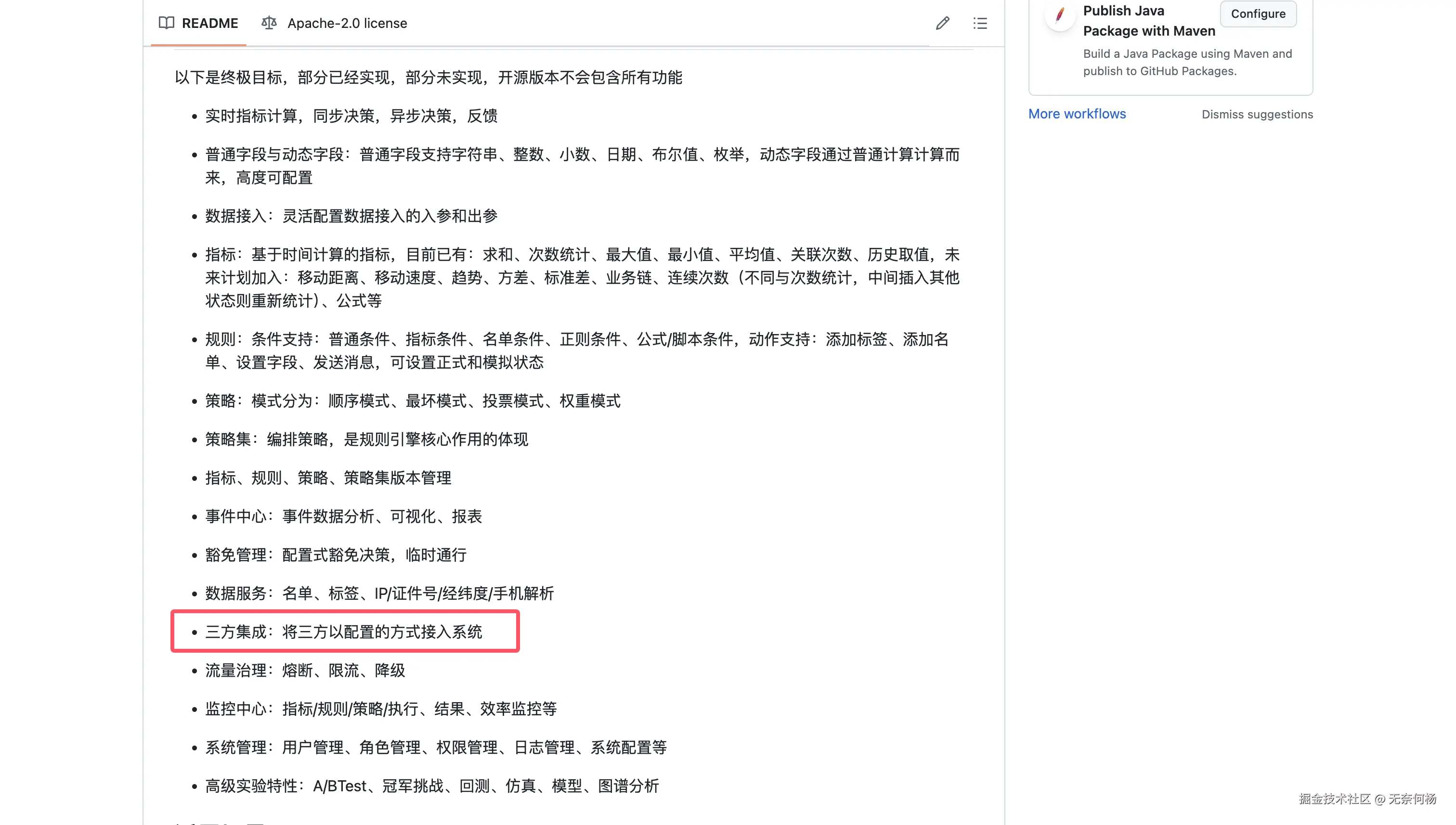Click the 事件中心 bullet line
The width and height of the screenshot is (1456, 825).
(x=343, y=516)
